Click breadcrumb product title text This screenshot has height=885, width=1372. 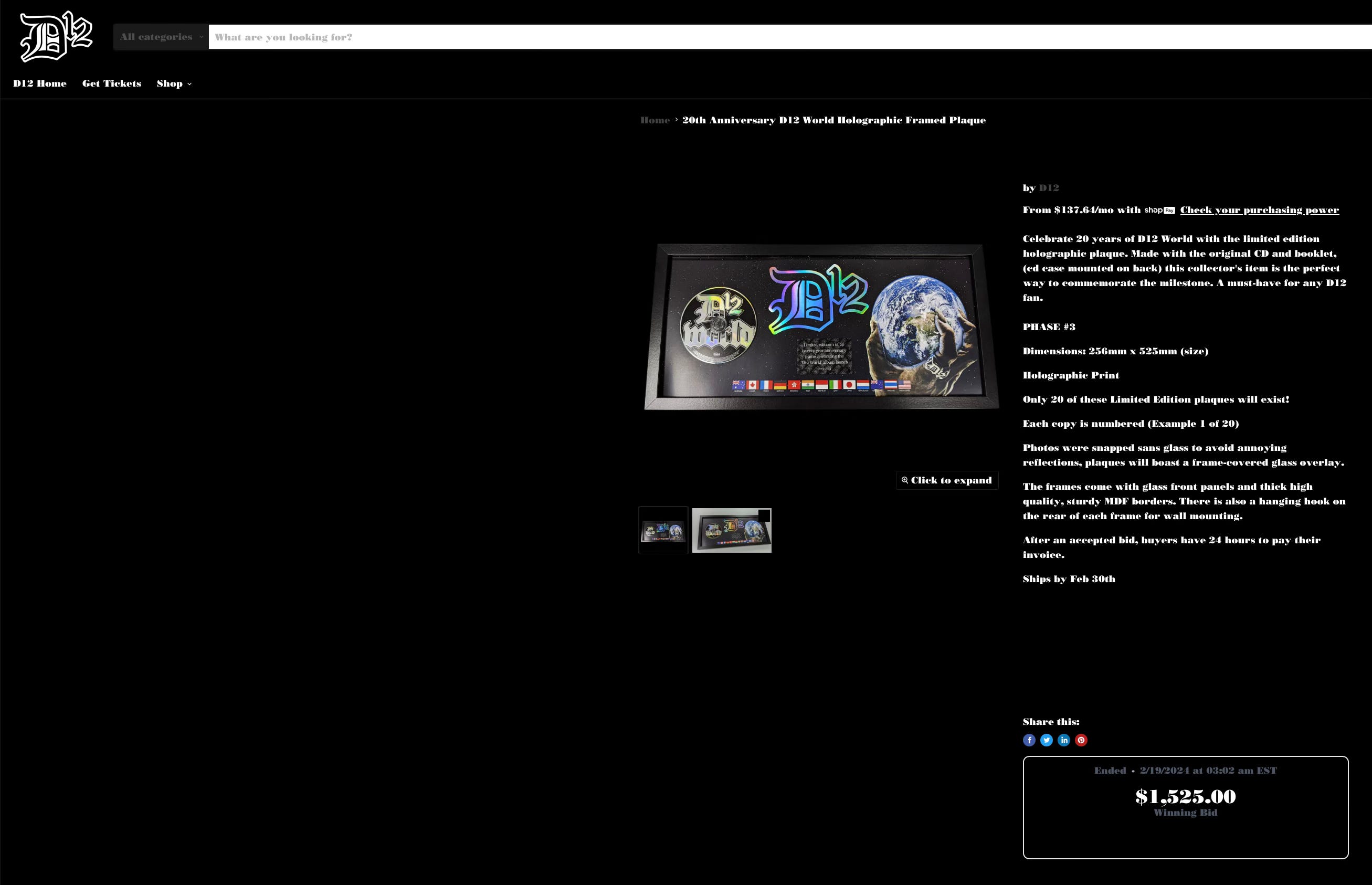pos(833,120)
